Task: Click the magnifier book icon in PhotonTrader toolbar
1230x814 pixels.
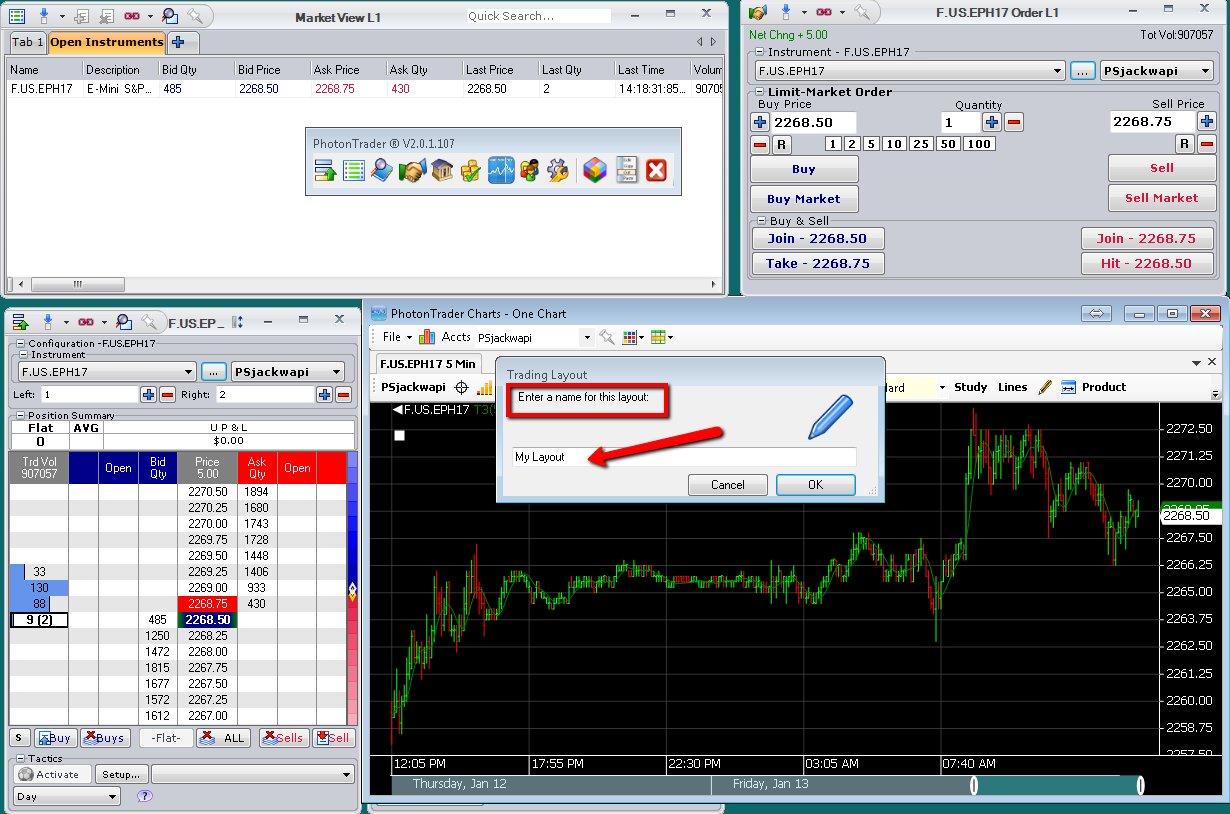Action: [x=382, y=171]
